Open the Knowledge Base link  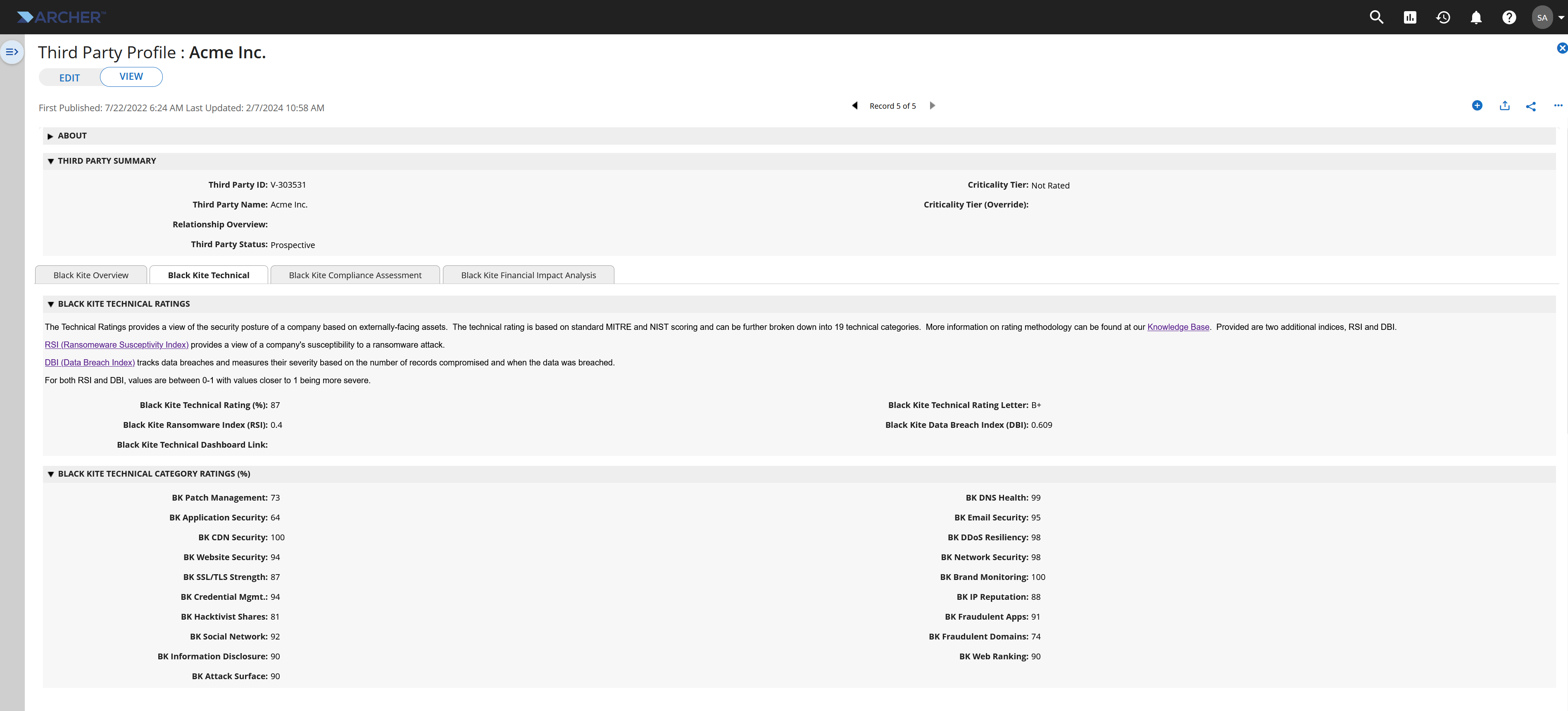click(x=1178, y=327)
